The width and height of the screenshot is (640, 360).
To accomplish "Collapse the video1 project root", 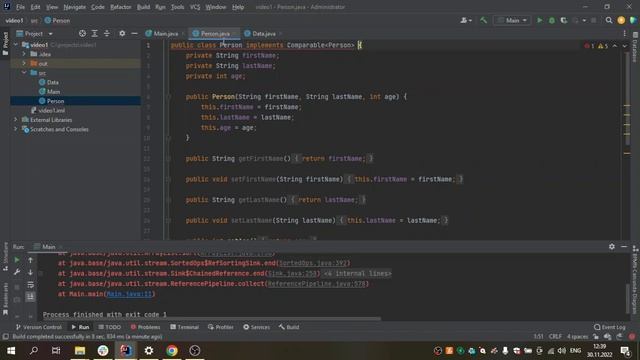I will (16, 44).
